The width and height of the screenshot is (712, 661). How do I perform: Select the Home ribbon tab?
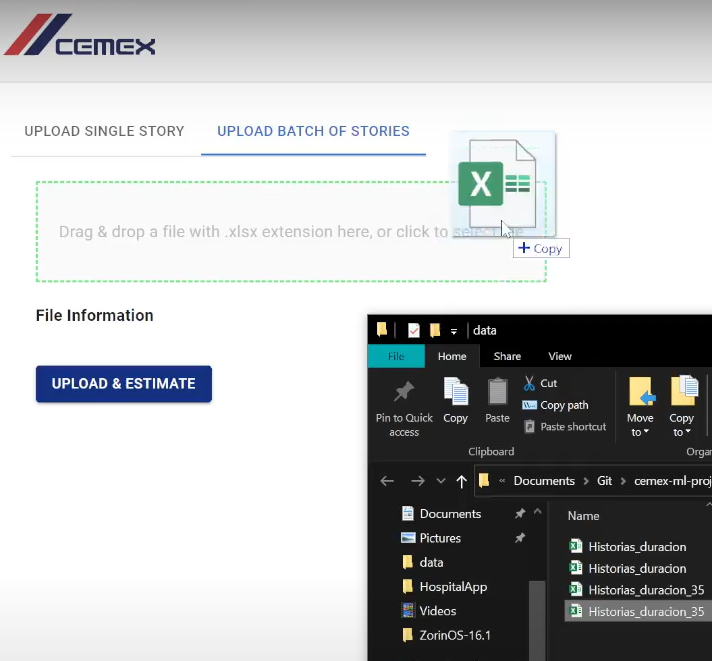pyautogui.click(x=452, y=356)
